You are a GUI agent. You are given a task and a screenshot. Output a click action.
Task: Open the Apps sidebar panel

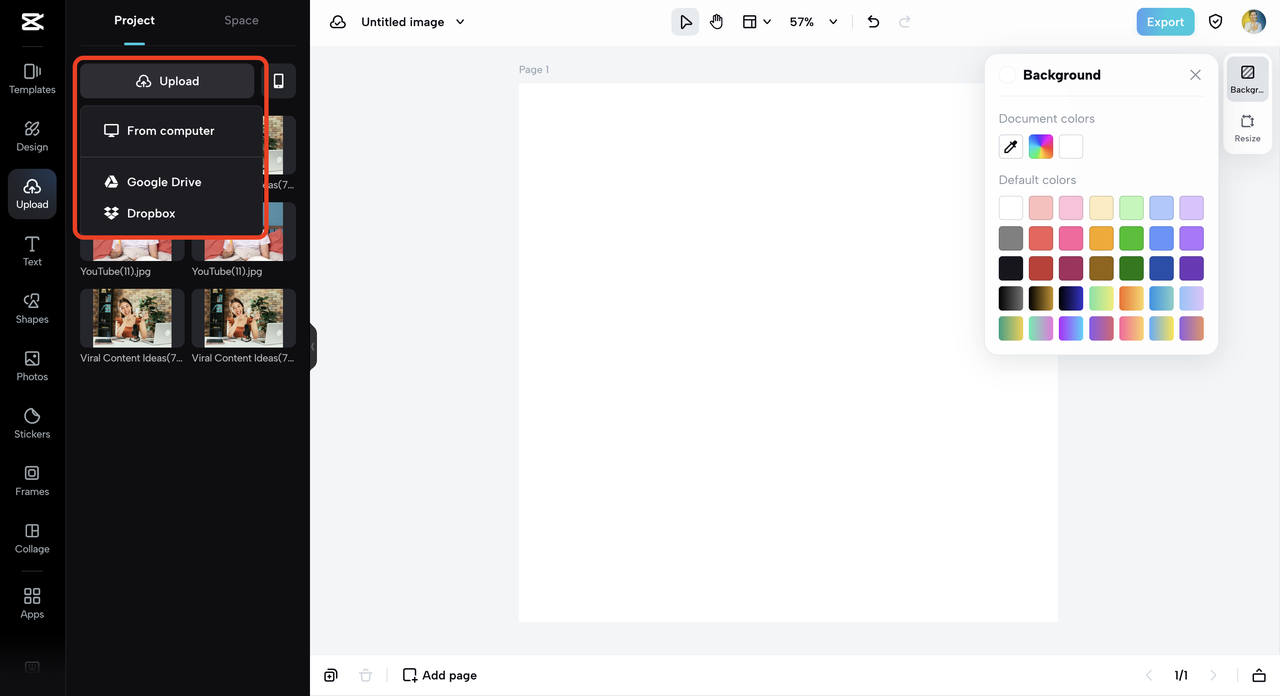click(x=32, y=604)
